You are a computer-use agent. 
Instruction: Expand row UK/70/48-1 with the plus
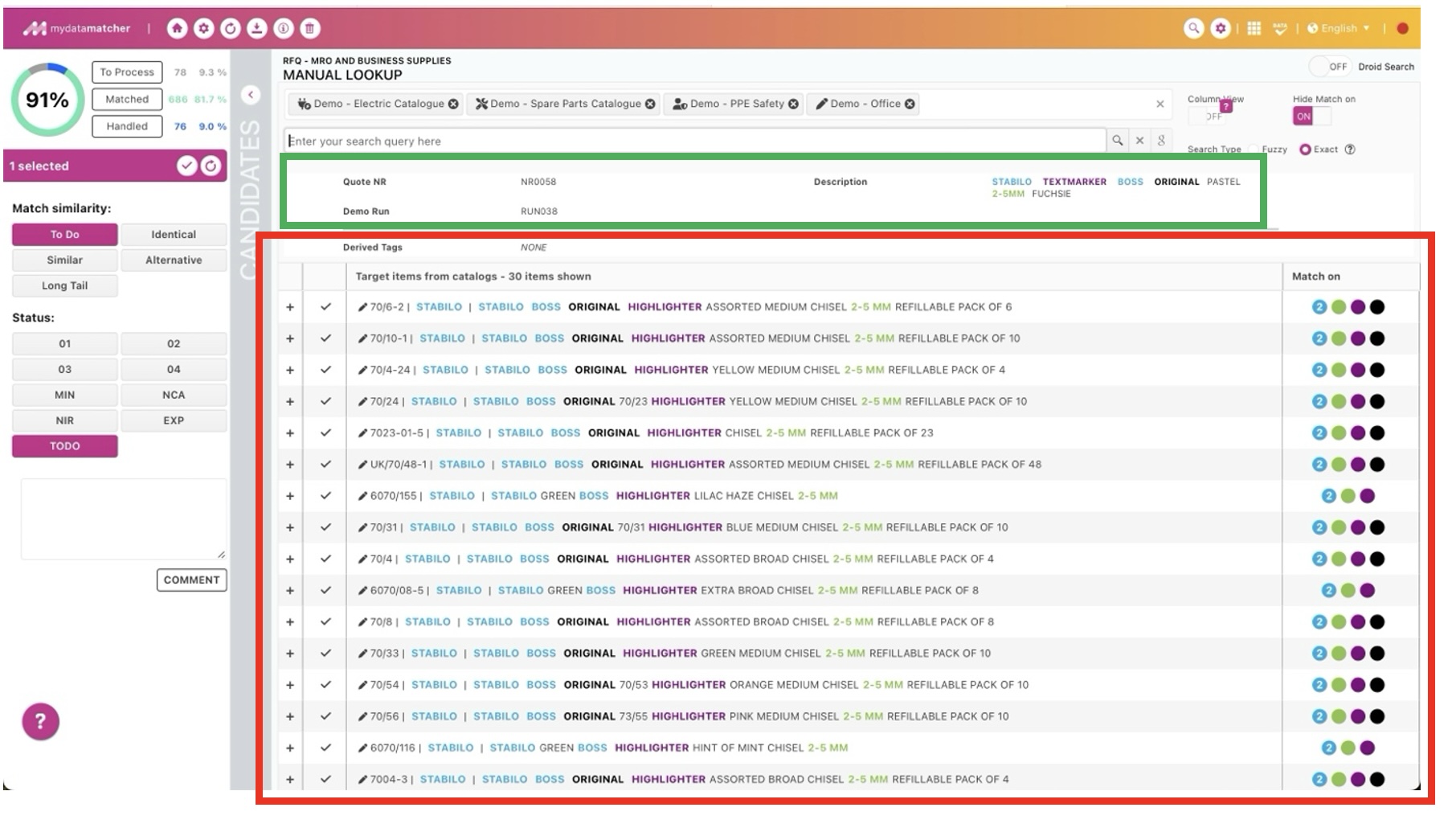pyautogui.click(x=290, y=465)
